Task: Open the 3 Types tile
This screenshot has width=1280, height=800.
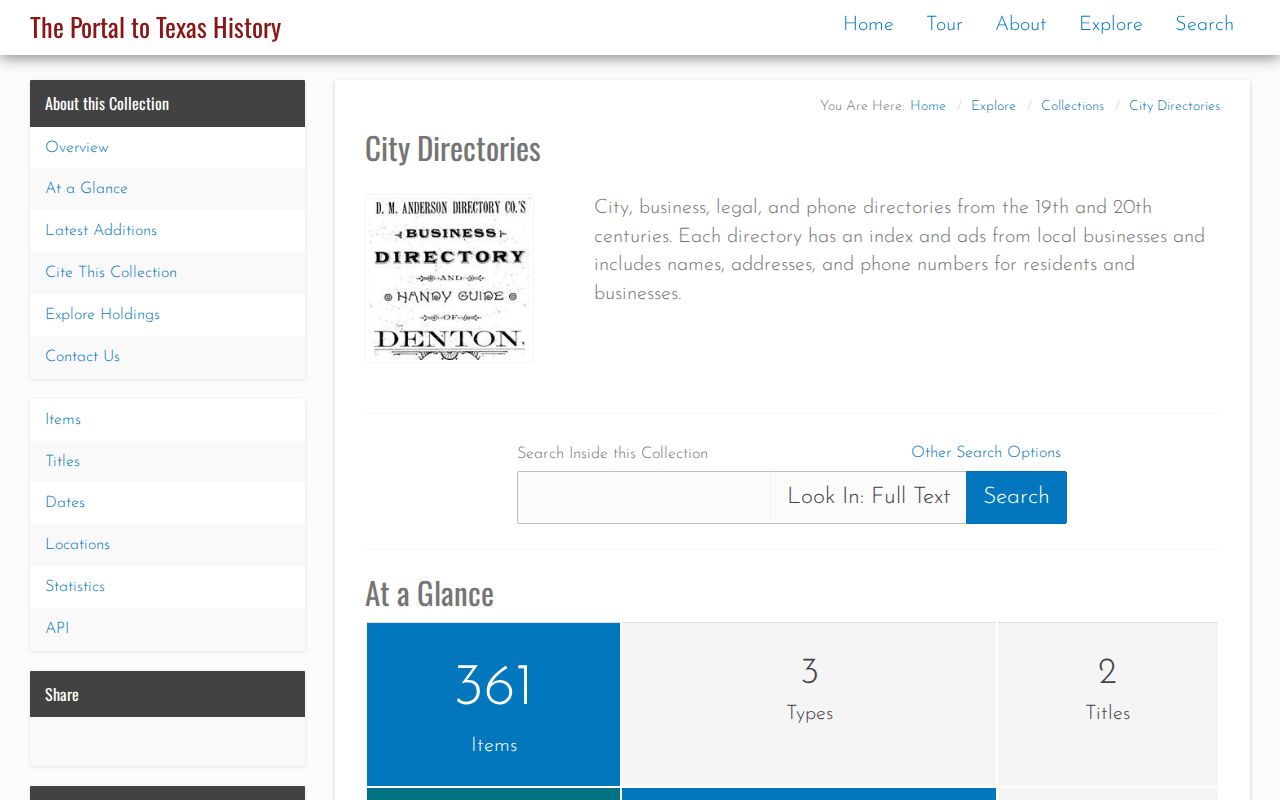Action: (x=809, y=704)
